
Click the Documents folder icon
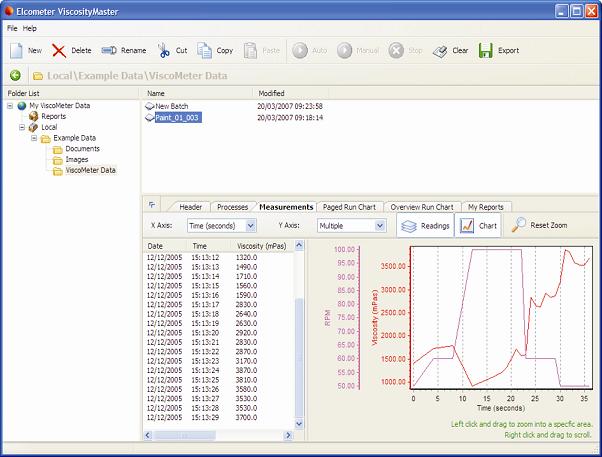tap(58, 149)
